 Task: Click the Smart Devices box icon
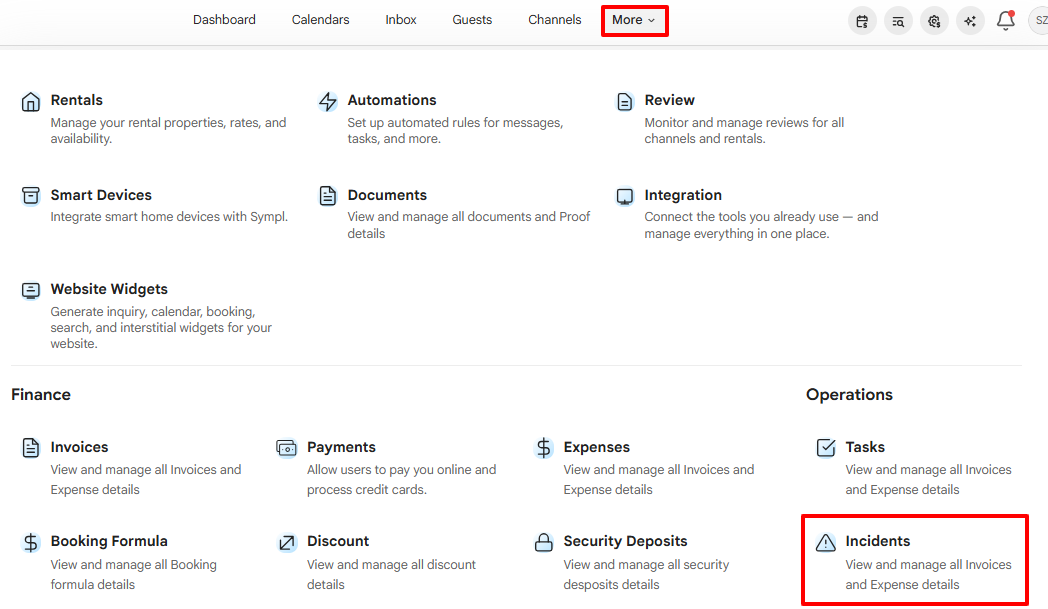[x=31, y=196]
